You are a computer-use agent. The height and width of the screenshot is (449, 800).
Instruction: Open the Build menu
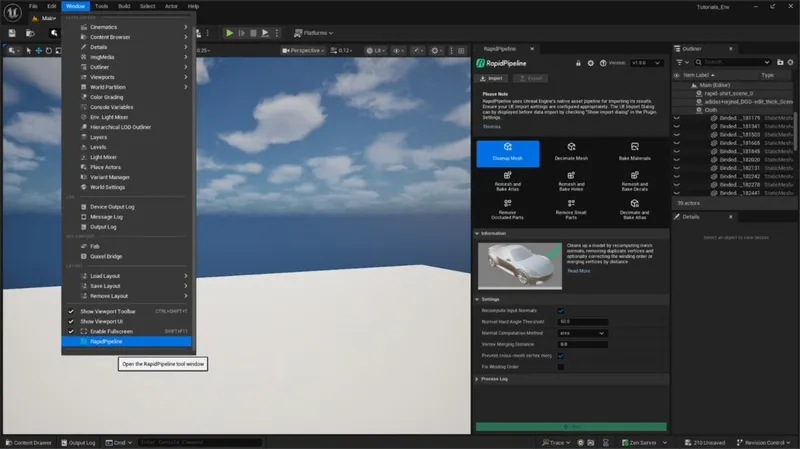124,6
